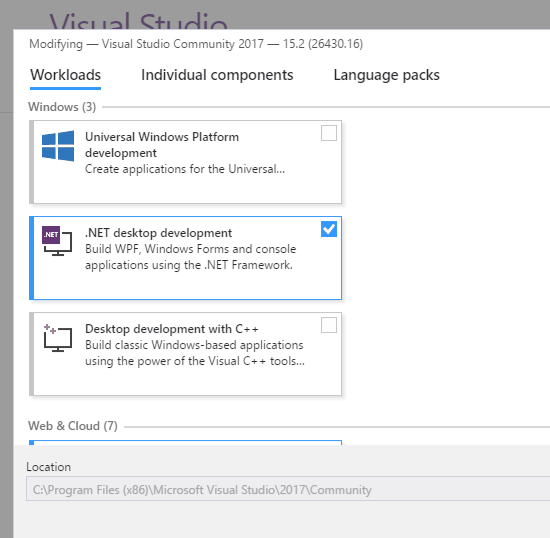This screenshot has width=550, height=538.
Task: Click the .NET desktop development monitor icon
Action: click(57, 241)
